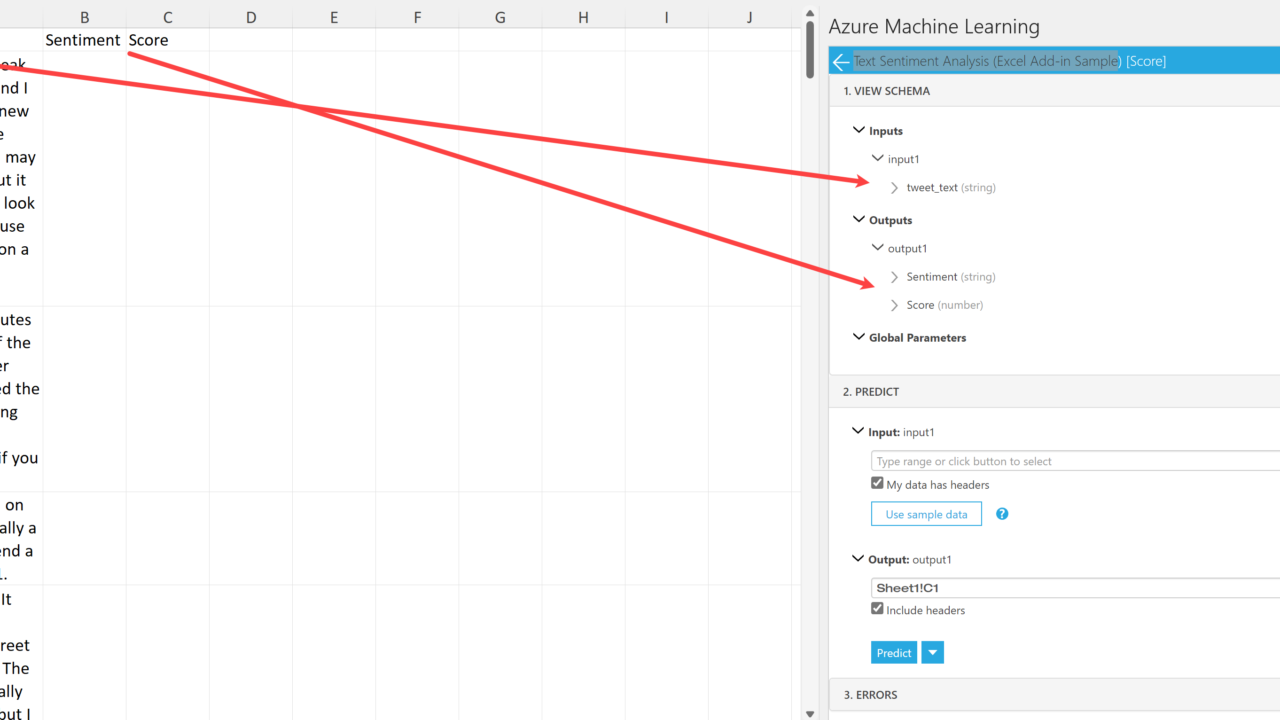Select column E header
Screen dimensions: 1280x720
pyautogui.click(x=334, y=17)
